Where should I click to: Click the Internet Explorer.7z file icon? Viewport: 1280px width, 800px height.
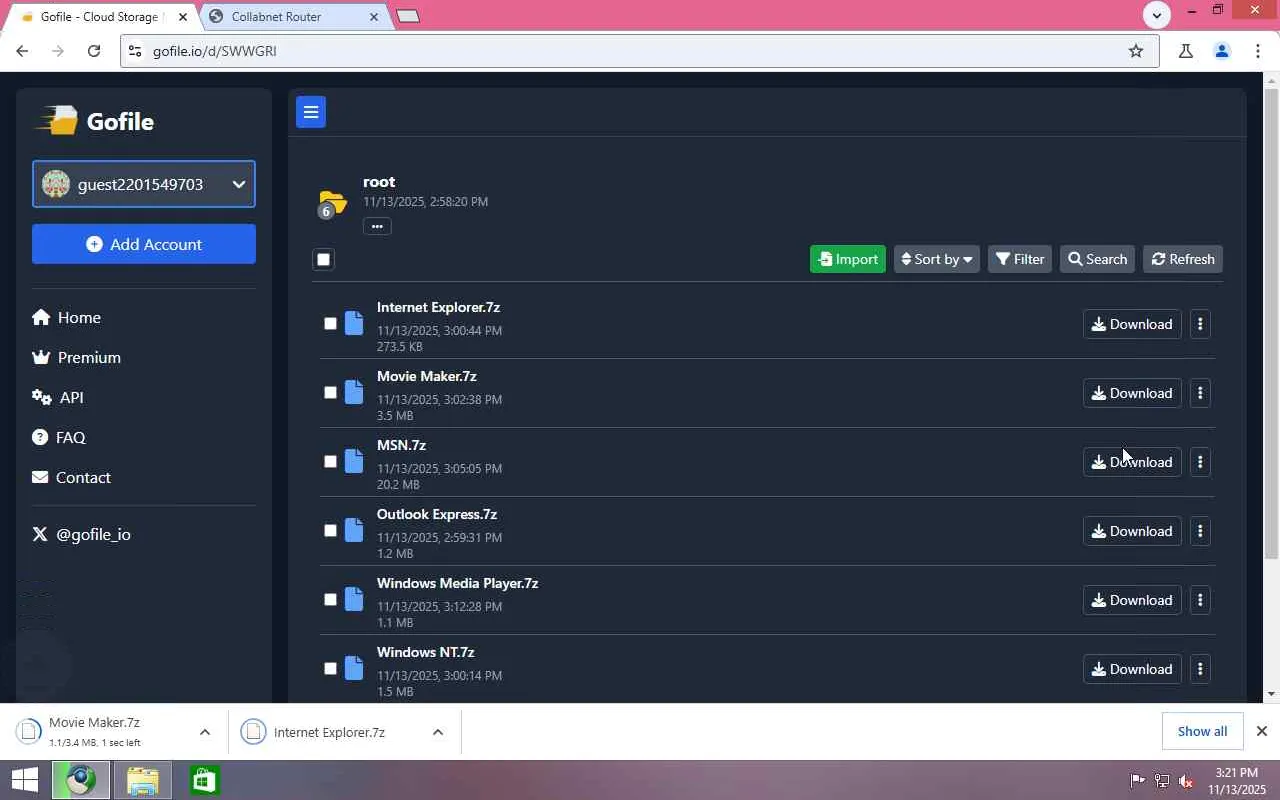click(x=354, y=323)
